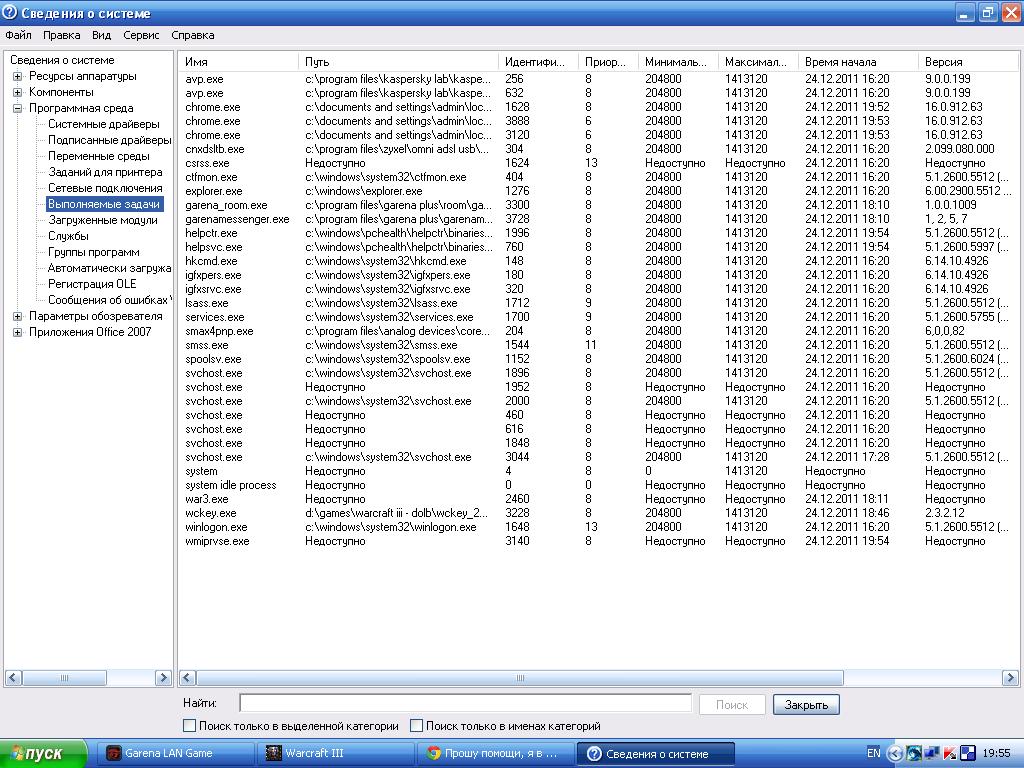The width and height of the screenshot is (1024, 768).
Task: Click into the Найти search field
Action: click(465, 704)
